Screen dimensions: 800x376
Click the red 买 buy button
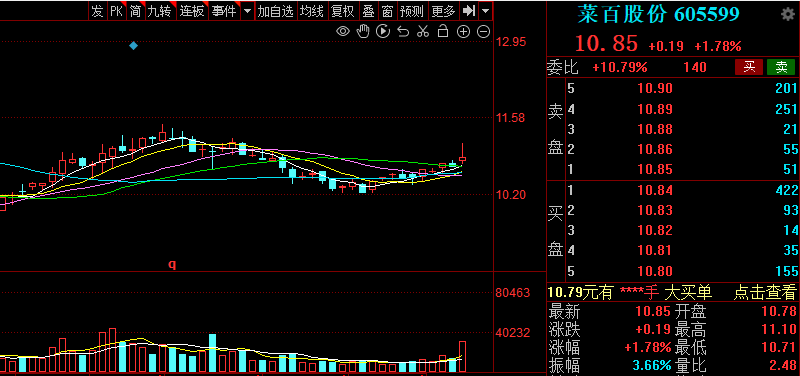[x=749, y=67]
